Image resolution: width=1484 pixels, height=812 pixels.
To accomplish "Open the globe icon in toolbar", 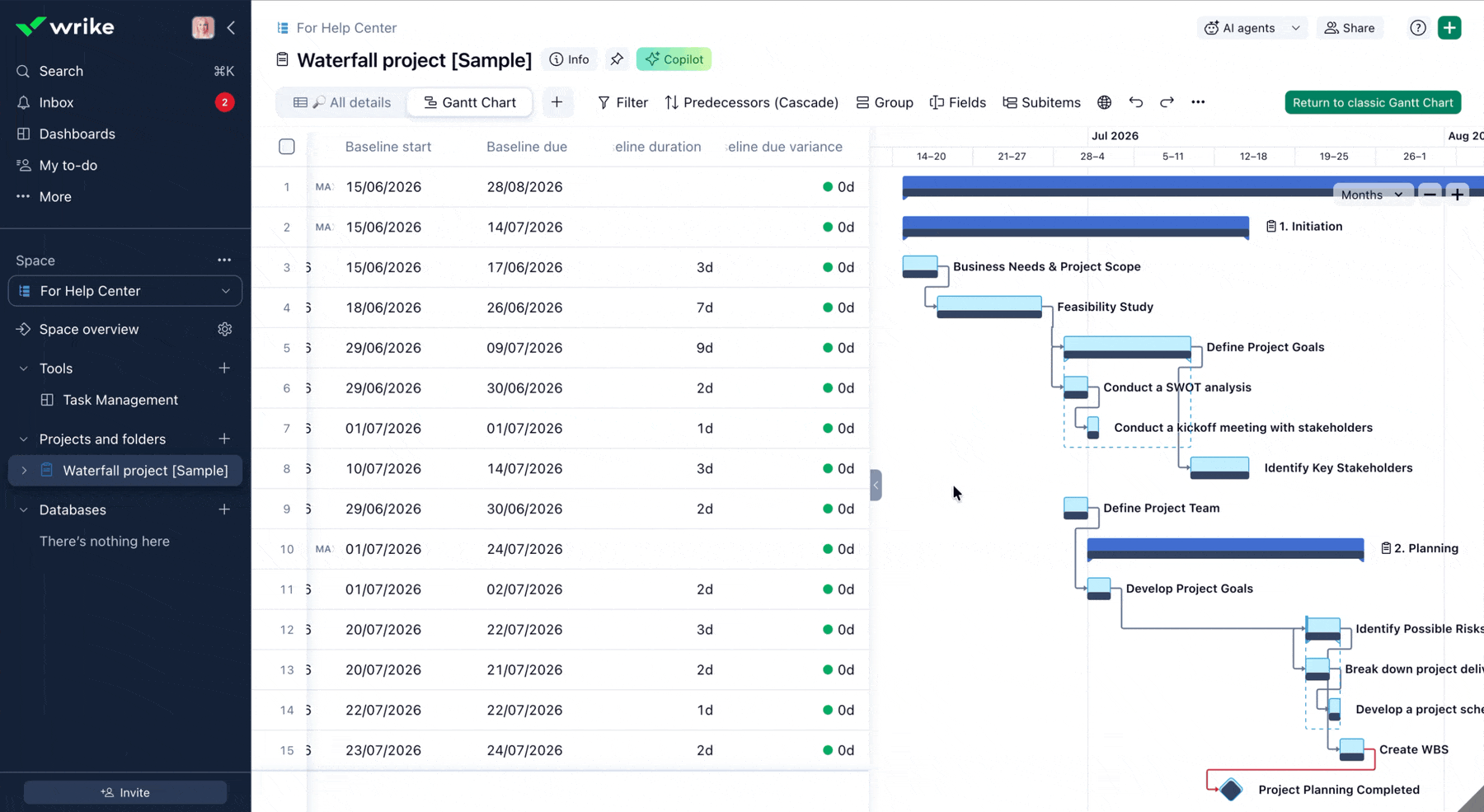I will click(x=1105, y=102).
